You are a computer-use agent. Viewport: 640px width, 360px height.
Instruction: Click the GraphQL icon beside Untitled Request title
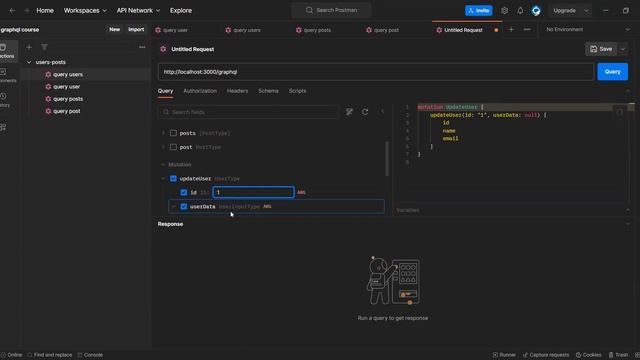[163, 49]
